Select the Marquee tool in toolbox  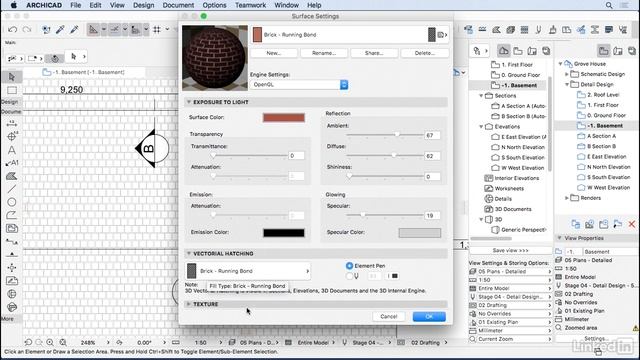[x=12, y=90]
